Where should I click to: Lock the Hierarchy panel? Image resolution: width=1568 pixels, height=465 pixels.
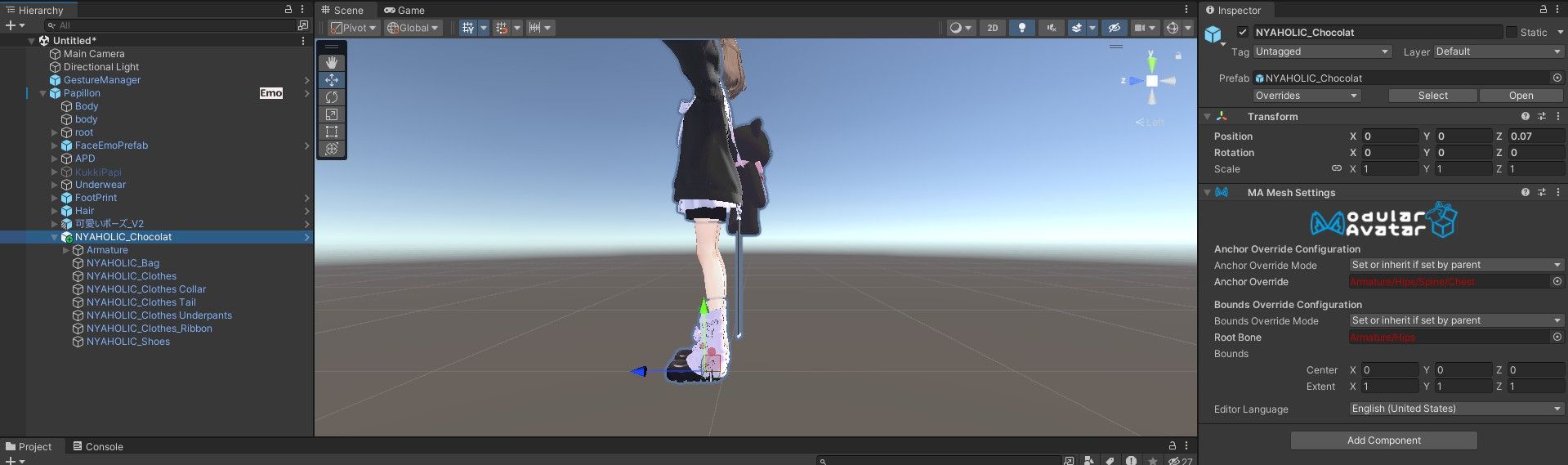[x=288, y=10]
